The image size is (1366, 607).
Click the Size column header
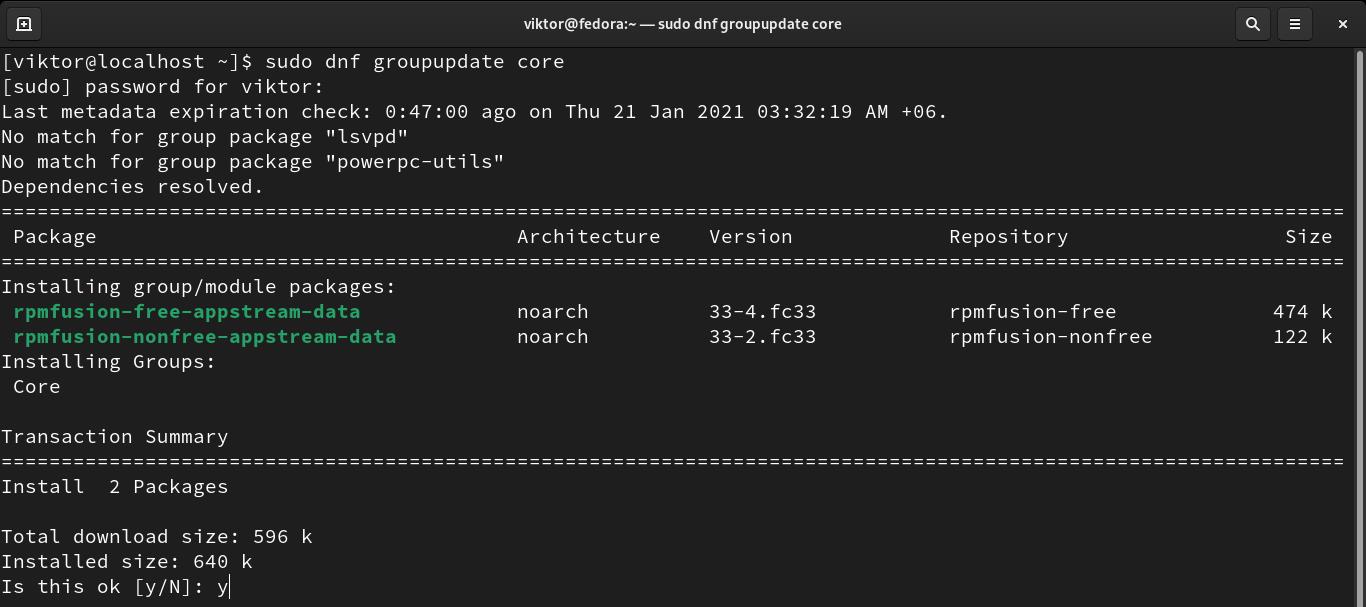click(x=1308, y=237)
